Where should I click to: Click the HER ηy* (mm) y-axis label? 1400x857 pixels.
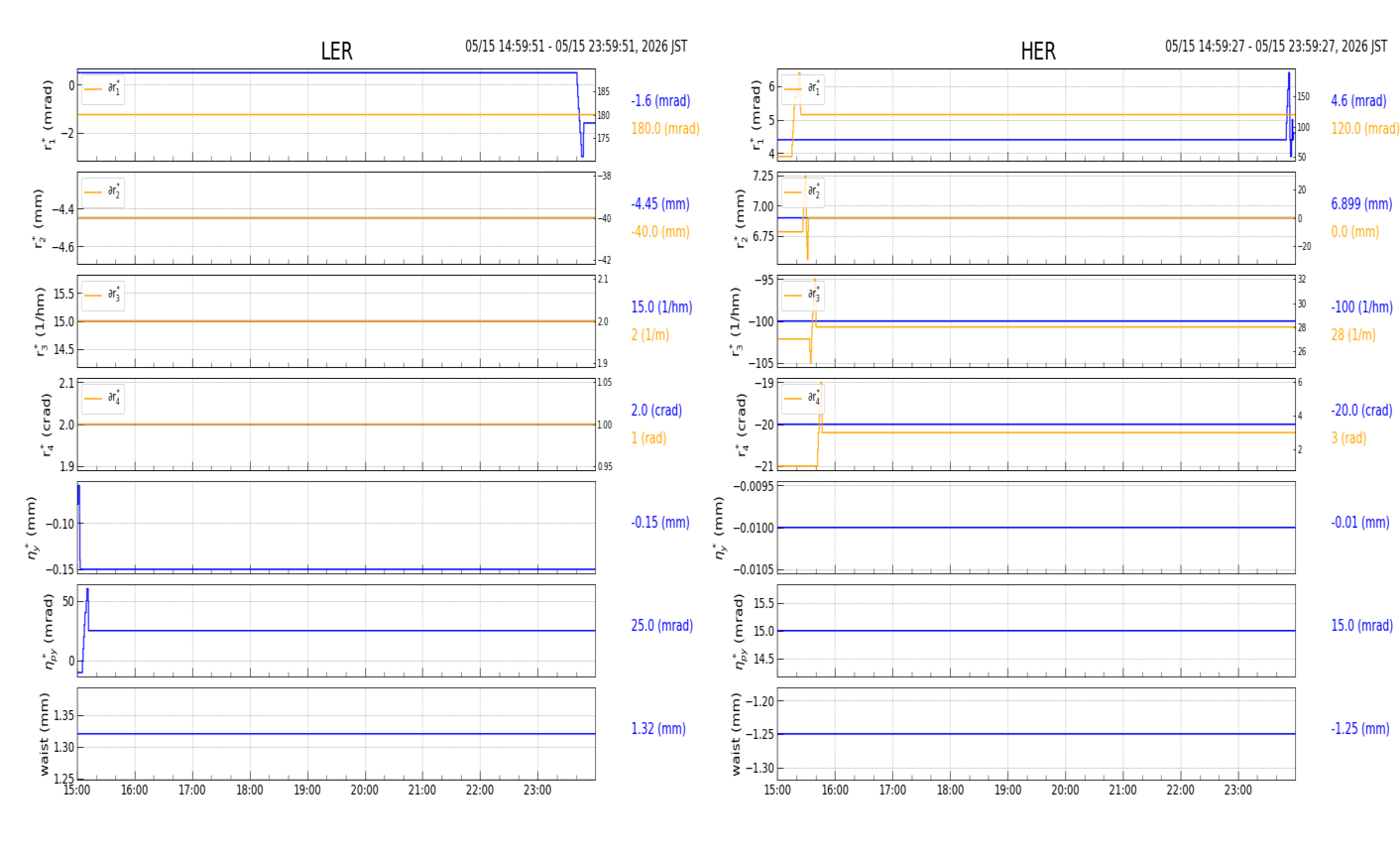pyautogui.click(x=719, y=528)
